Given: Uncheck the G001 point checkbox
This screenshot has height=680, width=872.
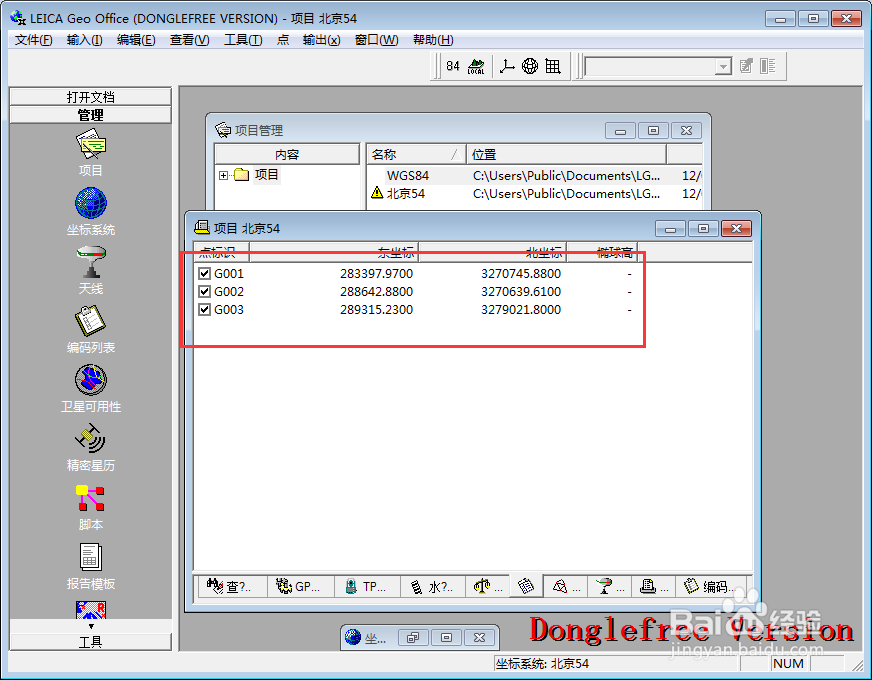Looking at the screenshot, I should [x=205, y=274].
